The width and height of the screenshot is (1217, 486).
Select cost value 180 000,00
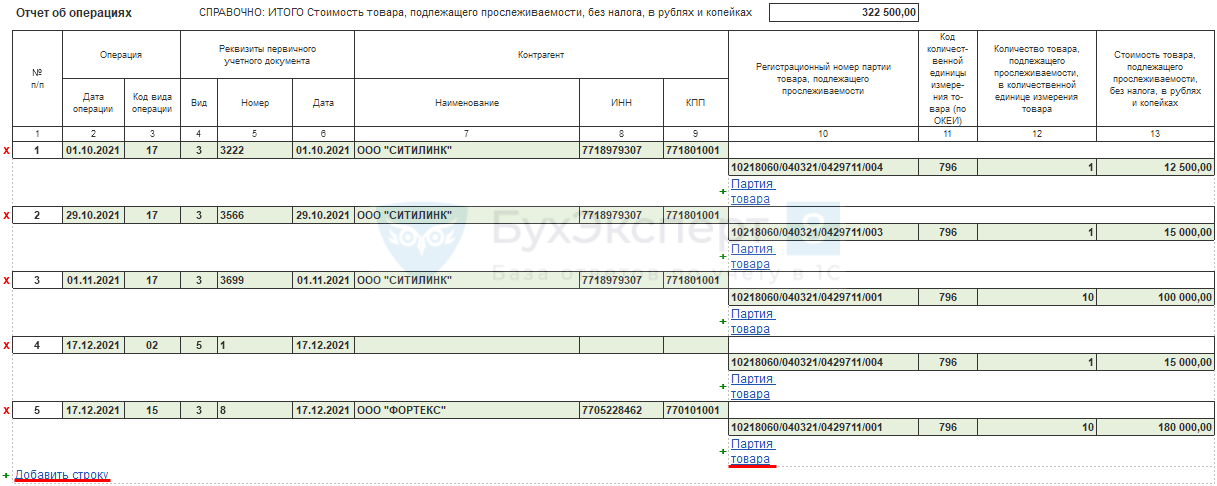point(1157,427)
